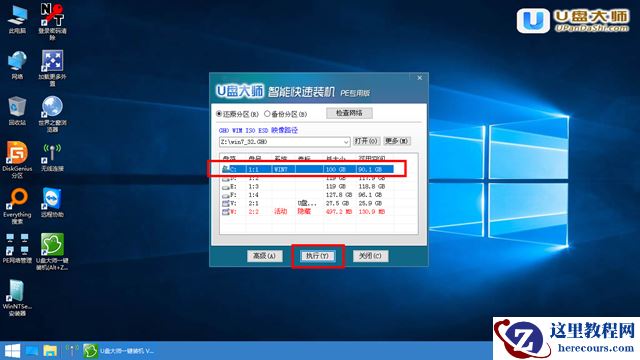This screenshot has width=640, height=360.
Task: Click the 执行(Y) button
Action: (x=318, y=256)
